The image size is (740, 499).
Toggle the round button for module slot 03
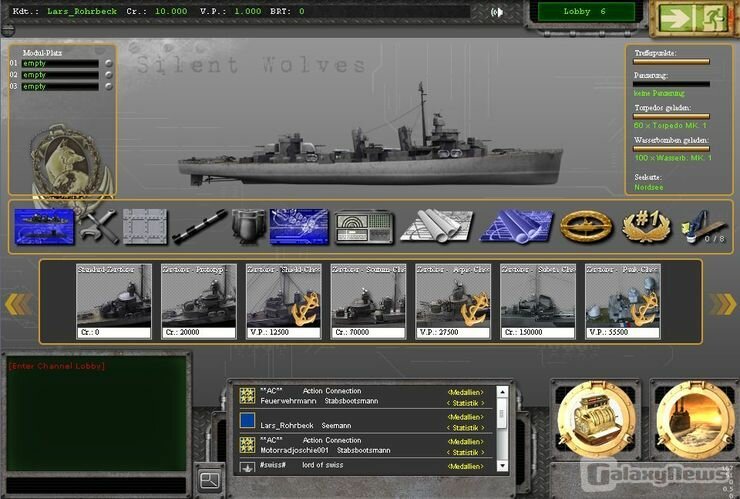109,87
